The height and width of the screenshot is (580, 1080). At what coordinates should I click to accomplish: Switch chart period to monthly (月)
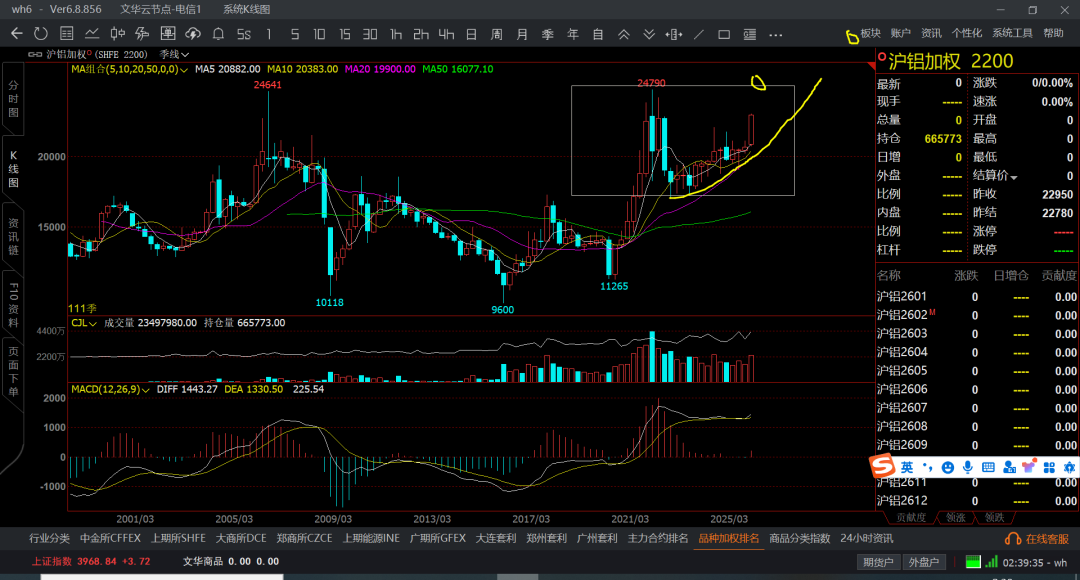[x=522, y=34]
